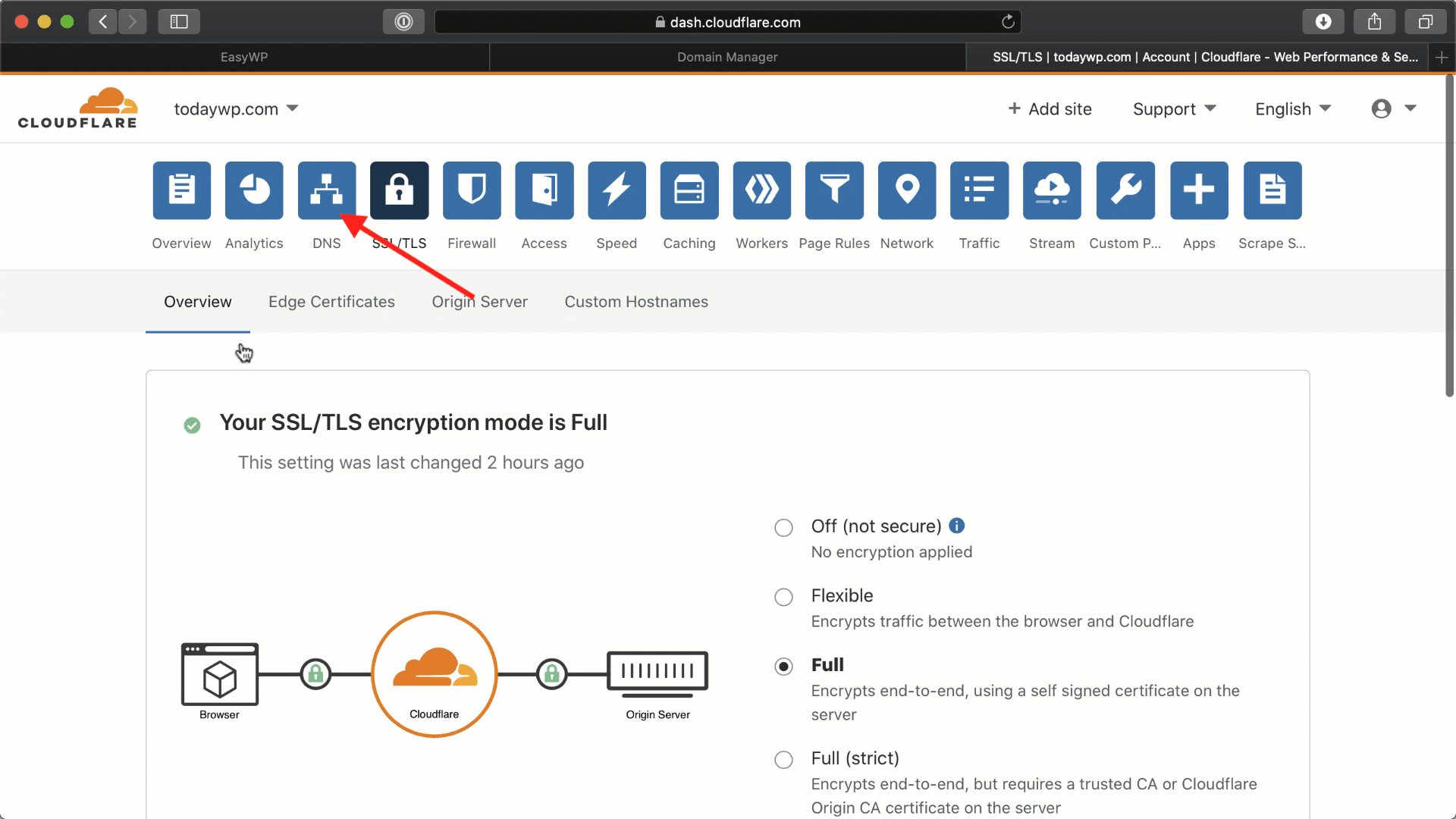
Task: Open Safari downloads button
Action: [x=1323, y=22]
